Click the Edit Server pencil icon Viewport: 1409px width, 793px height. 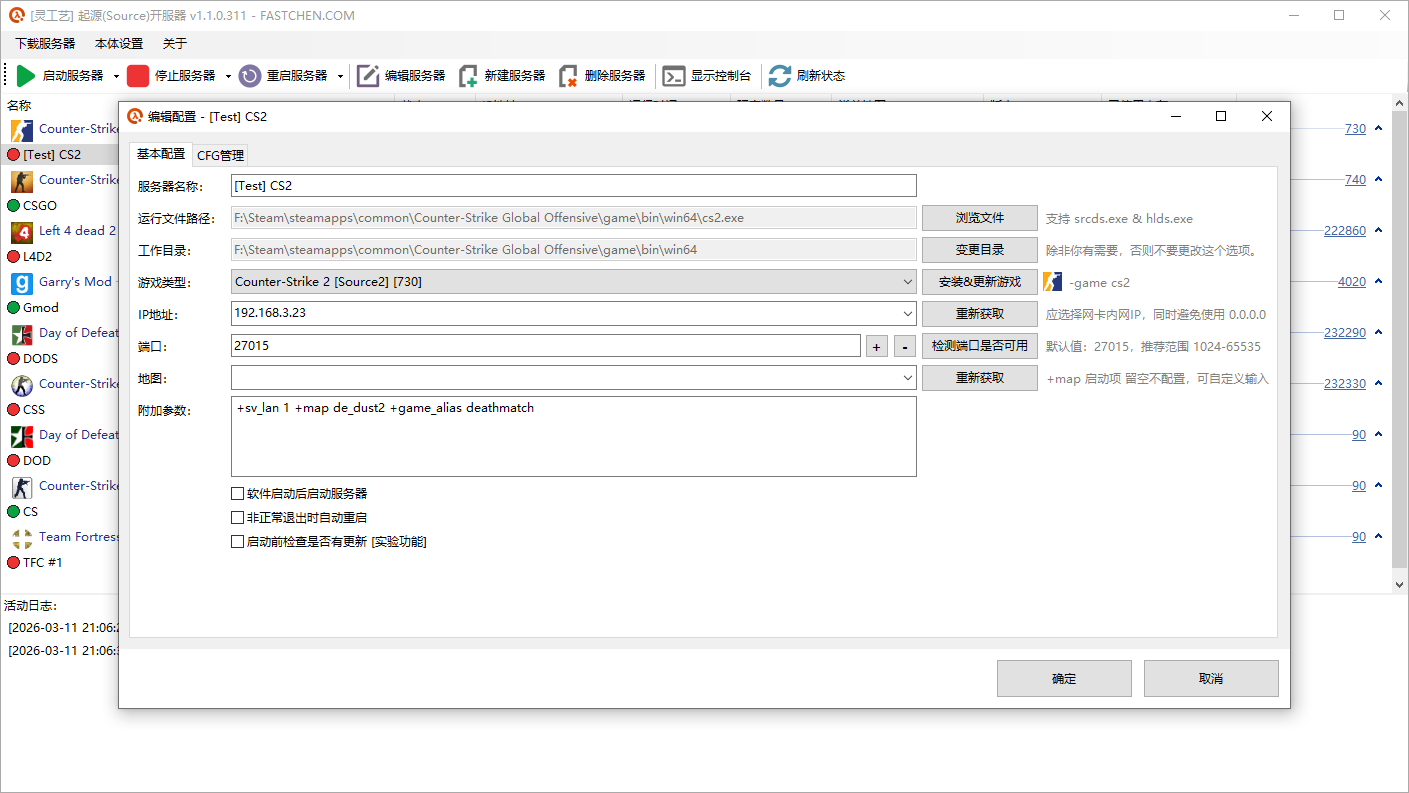coord(368,76)
